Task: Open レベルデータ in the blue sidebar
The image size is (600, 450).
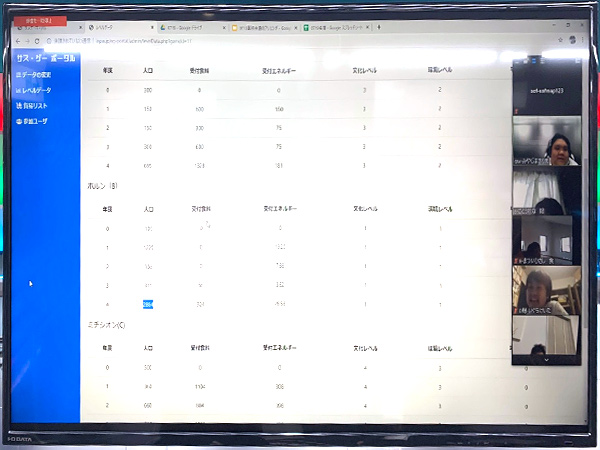Action: click(x=33, y=90)
